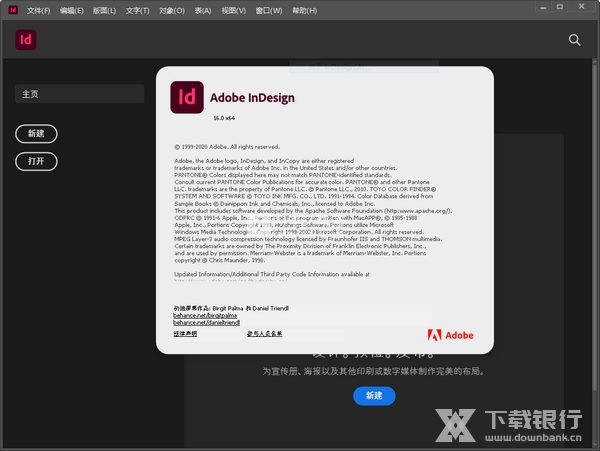
Task: Click the Id logo in About dialog
Action: click(187, 97)
